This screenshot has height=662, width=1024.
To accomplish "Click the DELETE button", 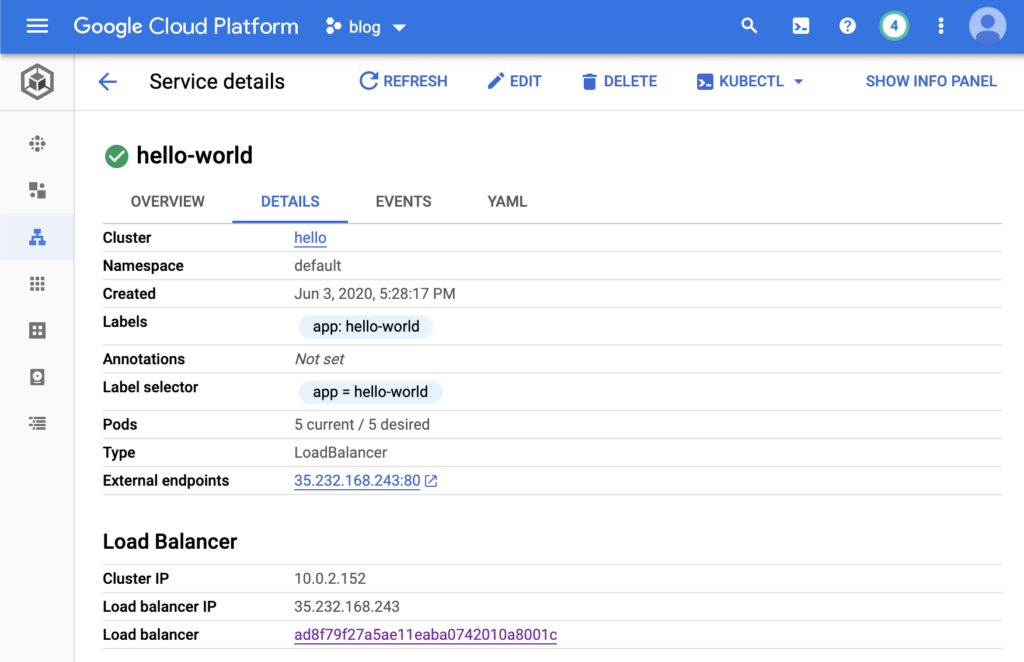I will [619, 82].
